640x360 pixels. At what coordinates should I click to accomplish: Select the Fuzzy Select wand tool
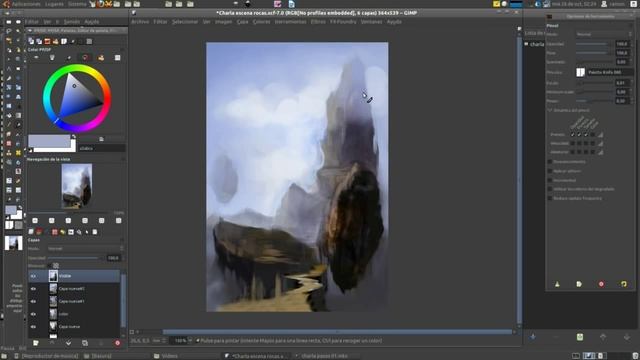18,31
